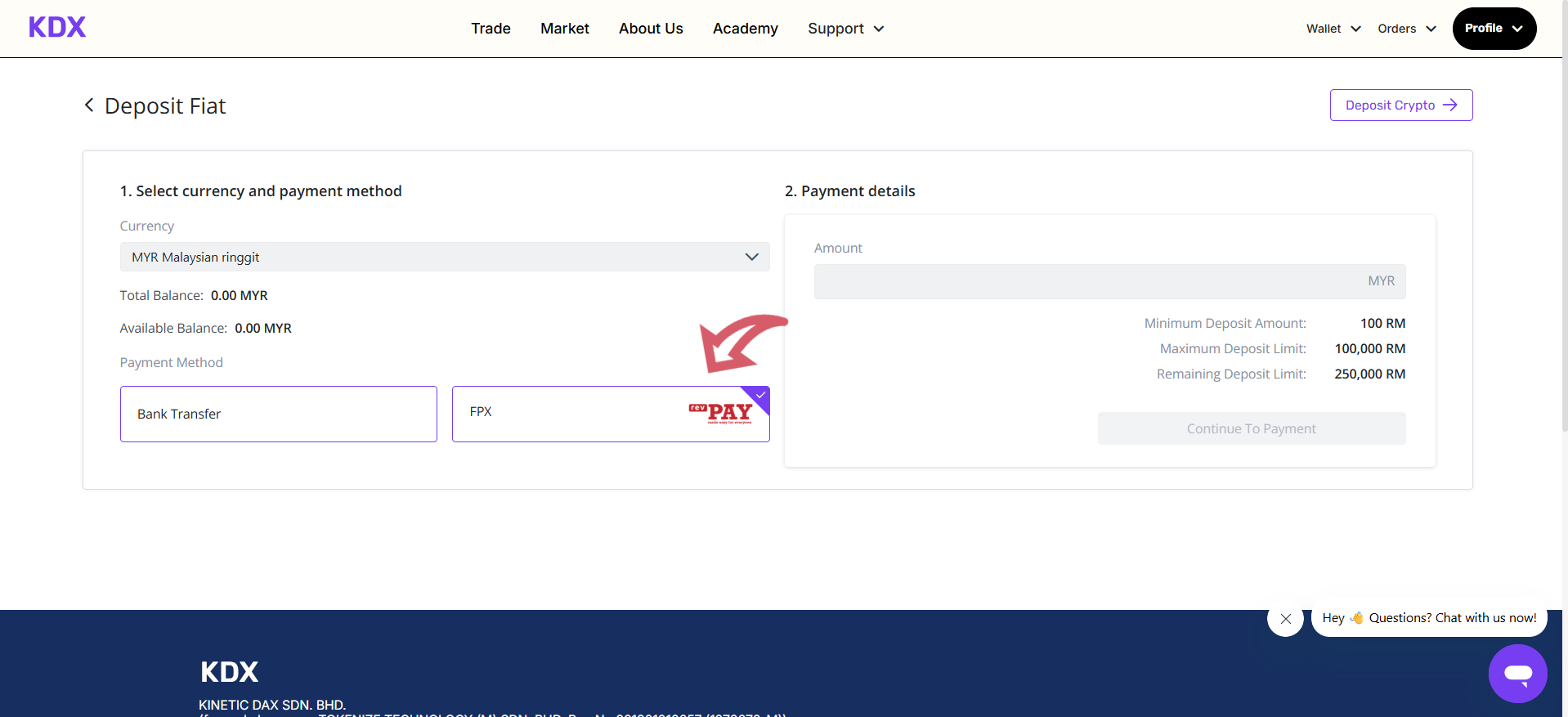Click Available Balance 0.00 MYR text
The height and width of the screenshot is (717, 1568).
point(206,329)
